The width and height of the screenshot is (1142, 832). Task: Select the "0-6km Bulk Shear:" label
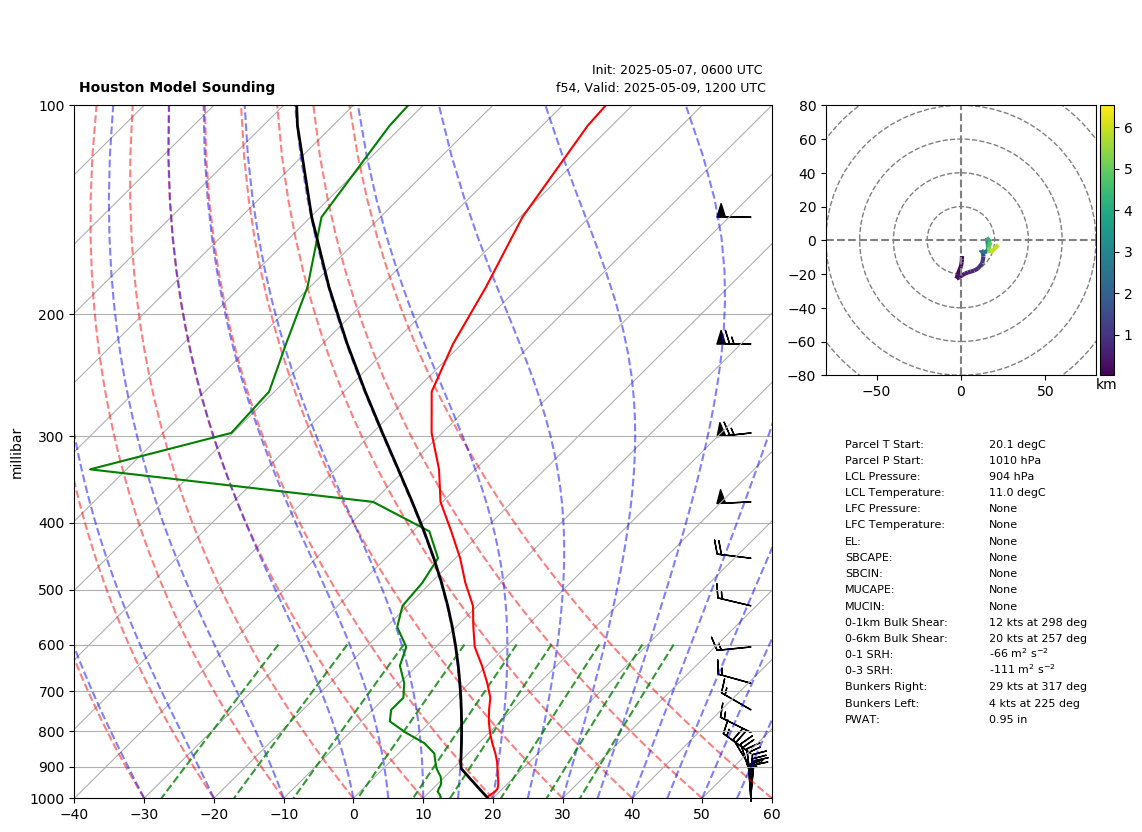[x=896, y=638]
